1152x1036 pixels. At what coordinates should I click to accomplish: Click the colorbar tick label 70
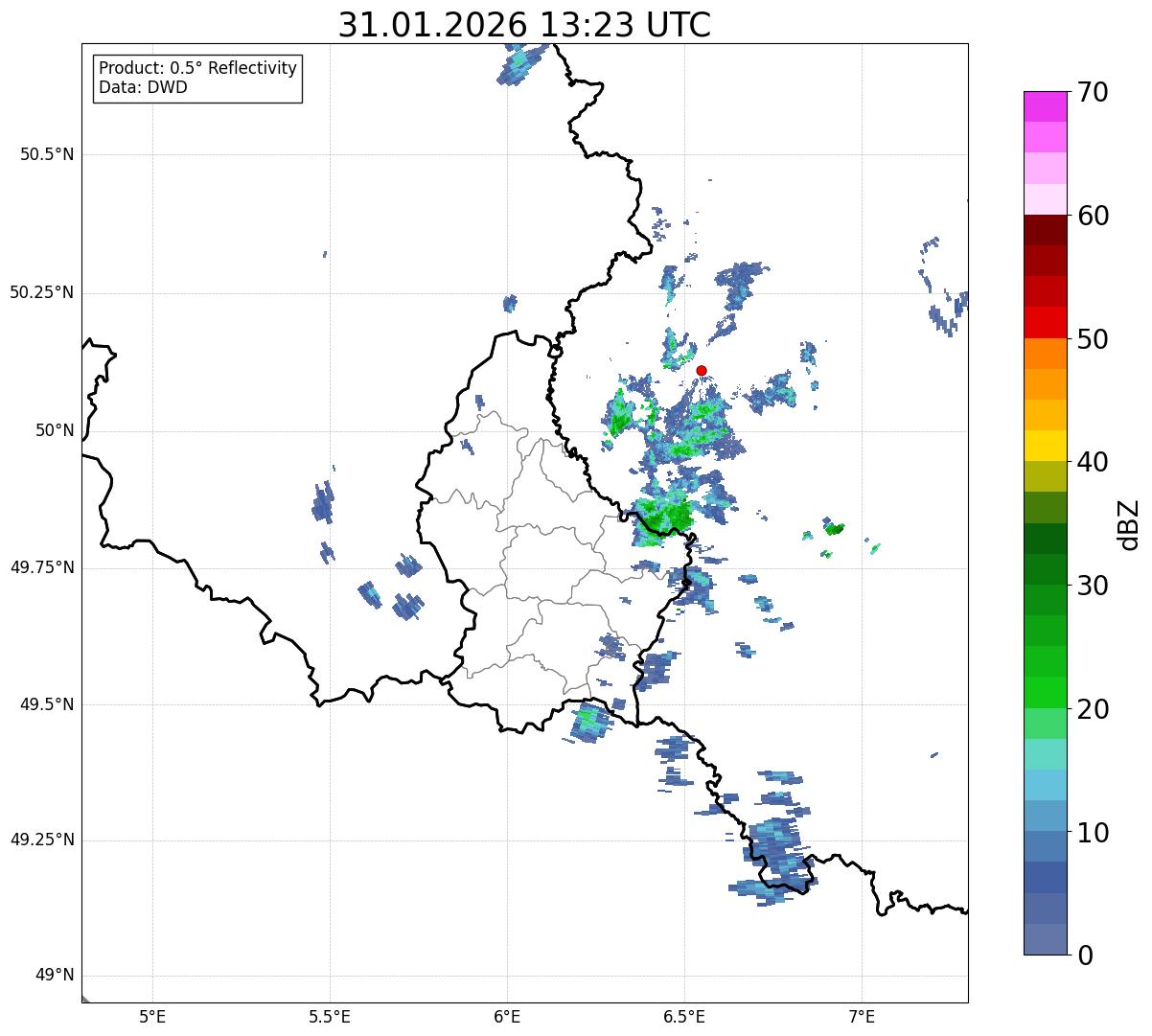coord(1093,92)
